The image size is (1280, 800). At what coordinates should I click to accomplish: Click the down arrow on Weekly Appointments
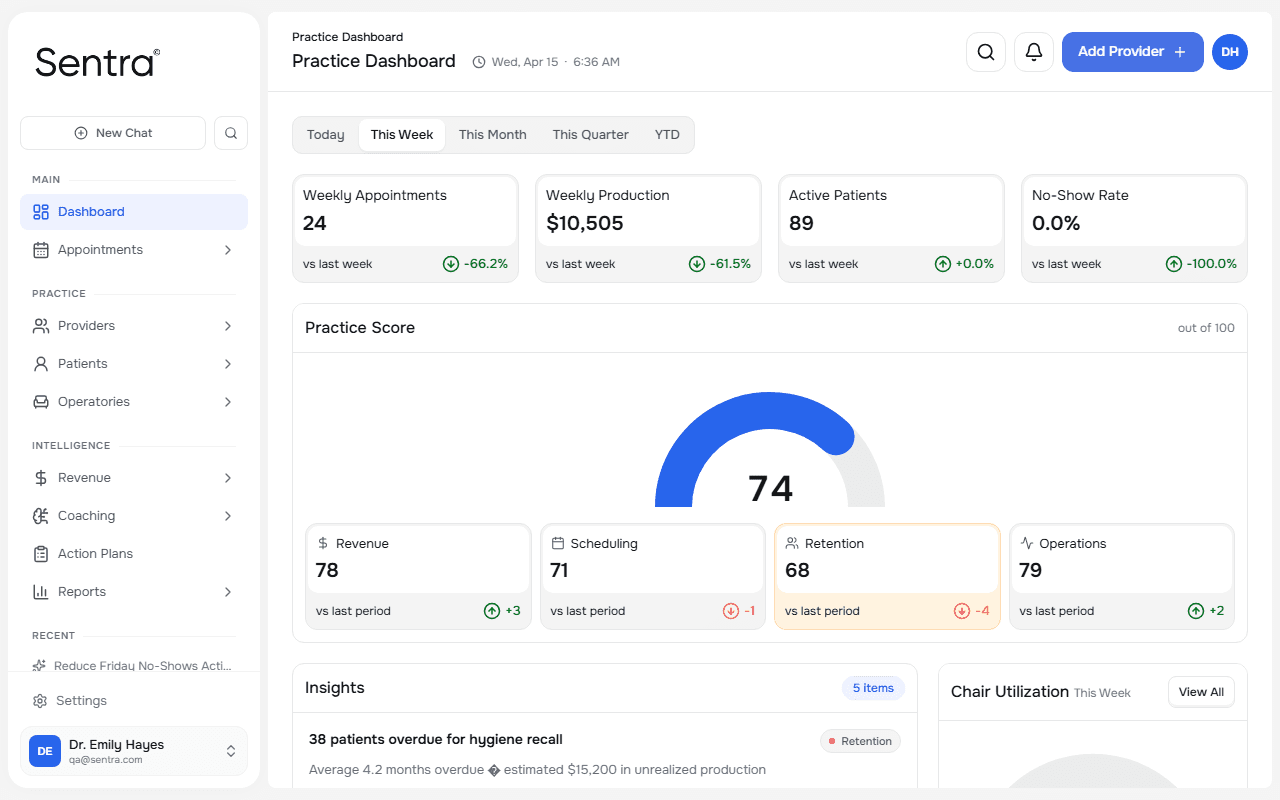pyautogui.click(x=451, y=264)
